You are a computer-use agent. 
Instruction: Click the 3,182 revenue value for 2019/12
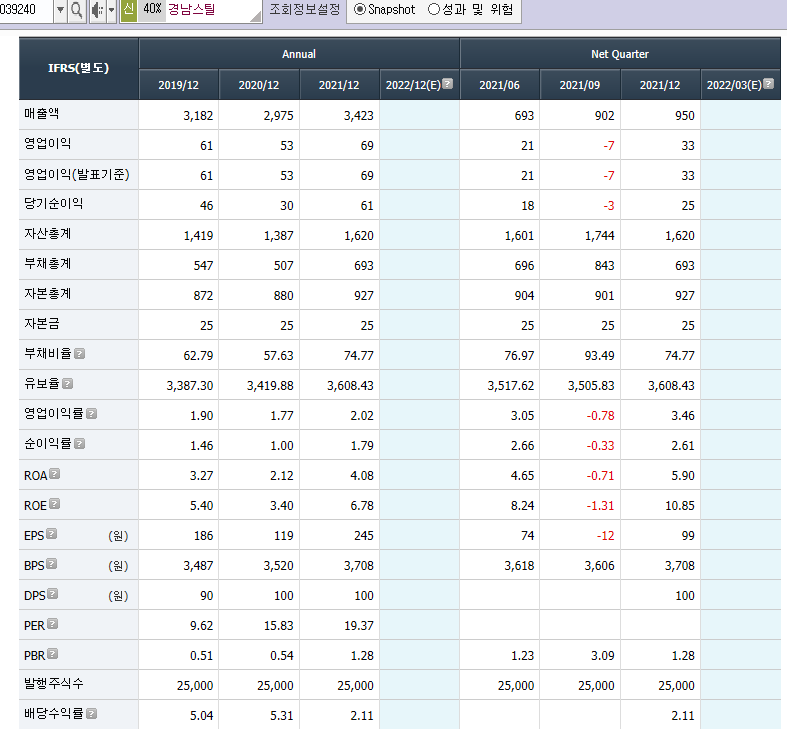pos(198,116)
